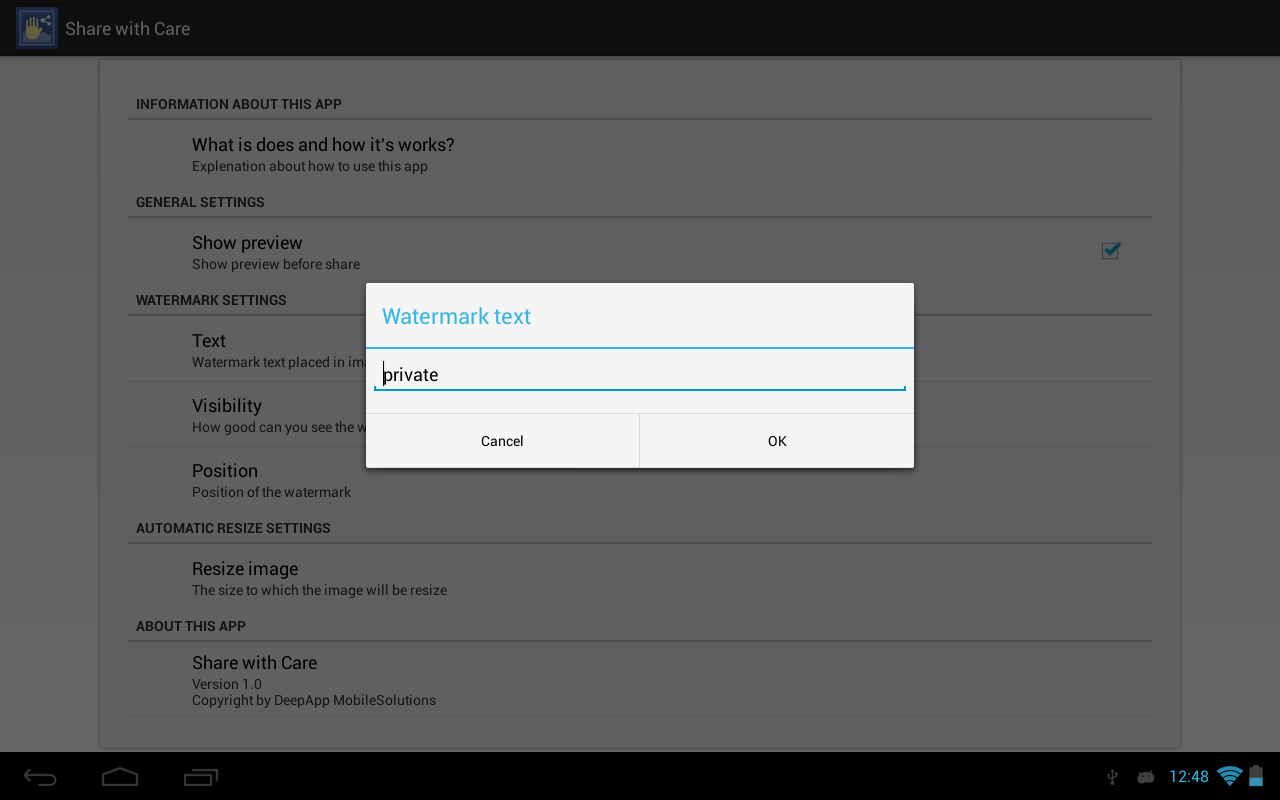Viewport: 1280px width, 800px height.
Task: Click the ABOUT THIS APP header
Action: (191, 626)
